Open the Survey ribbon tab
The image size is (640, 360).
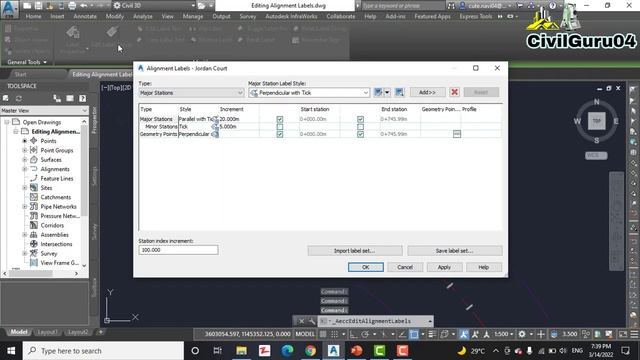[x=247, y=16]
